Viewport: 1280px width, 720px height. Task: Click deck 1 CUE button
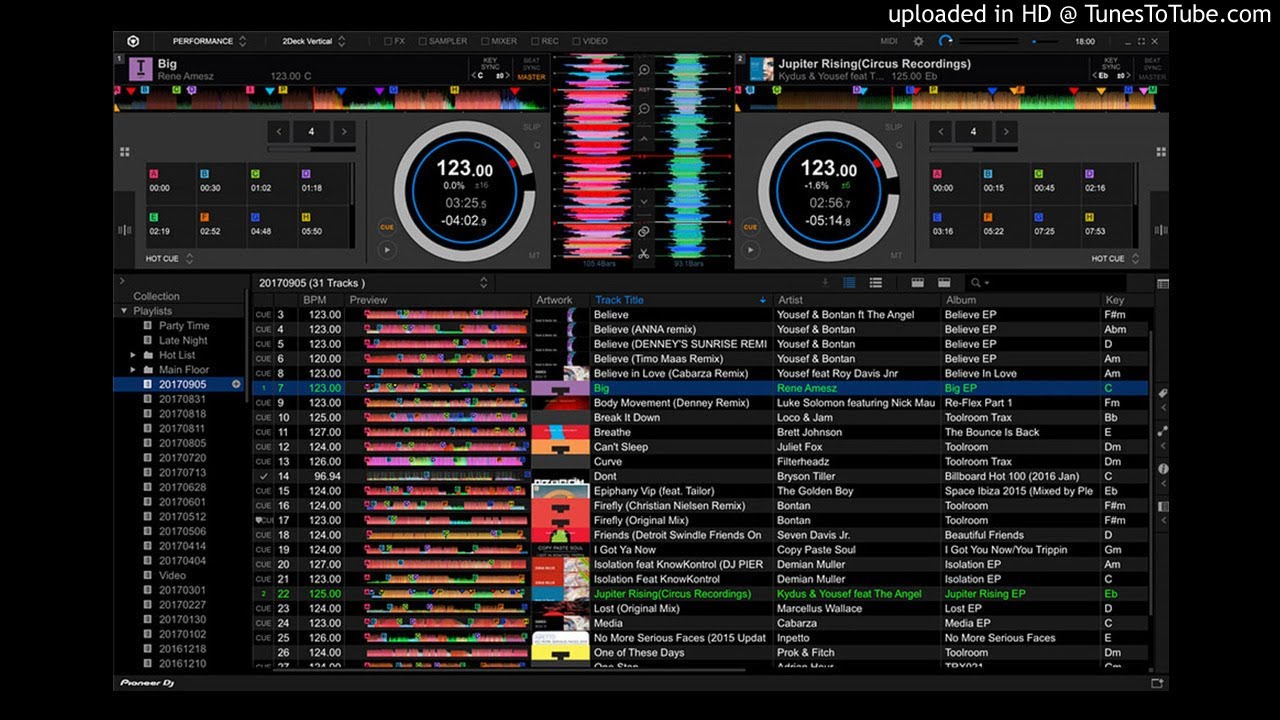coord(387,227)
